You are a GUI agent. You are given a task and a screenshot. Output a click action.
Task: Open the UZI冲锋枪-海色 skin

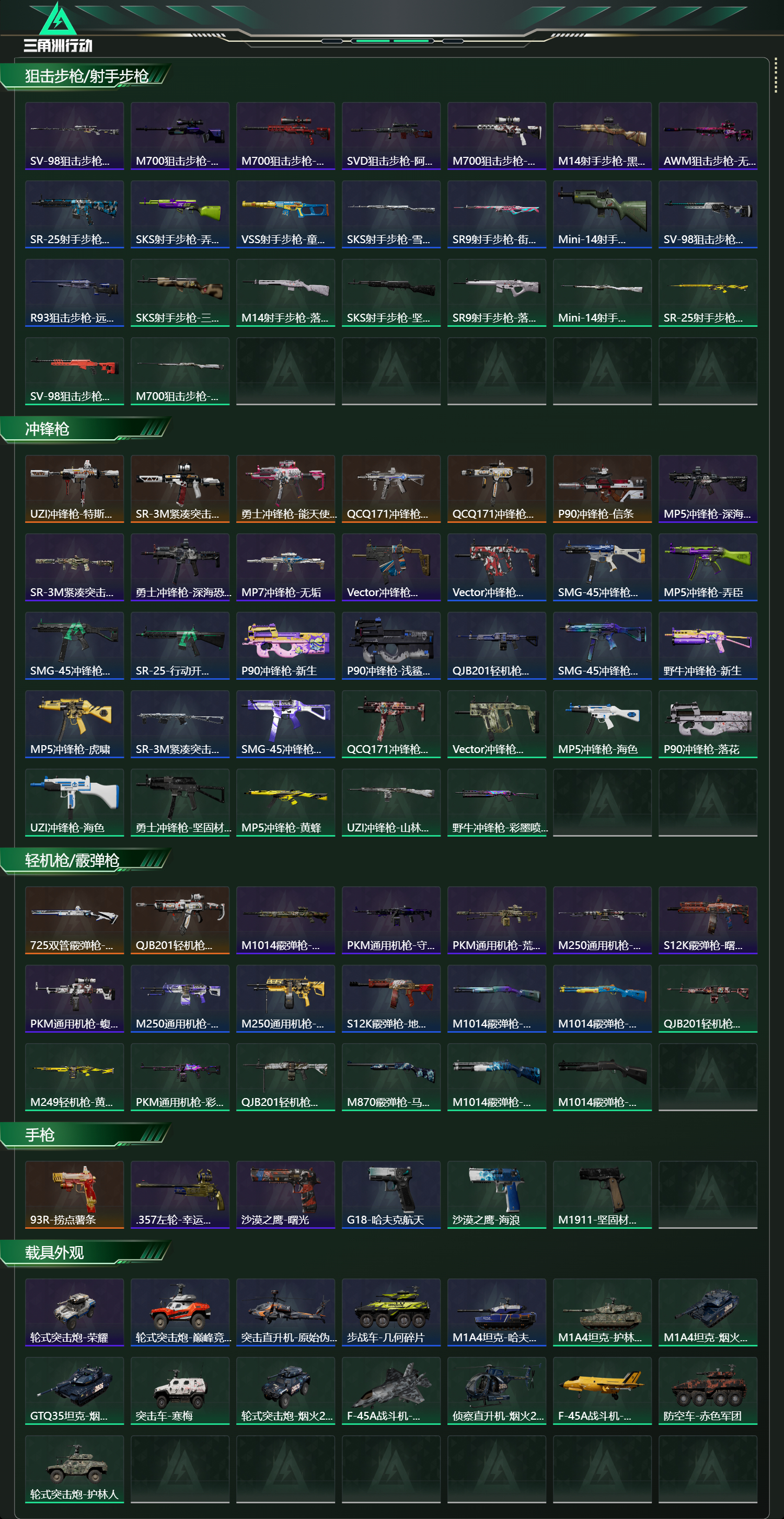click(x=74, y=802)
